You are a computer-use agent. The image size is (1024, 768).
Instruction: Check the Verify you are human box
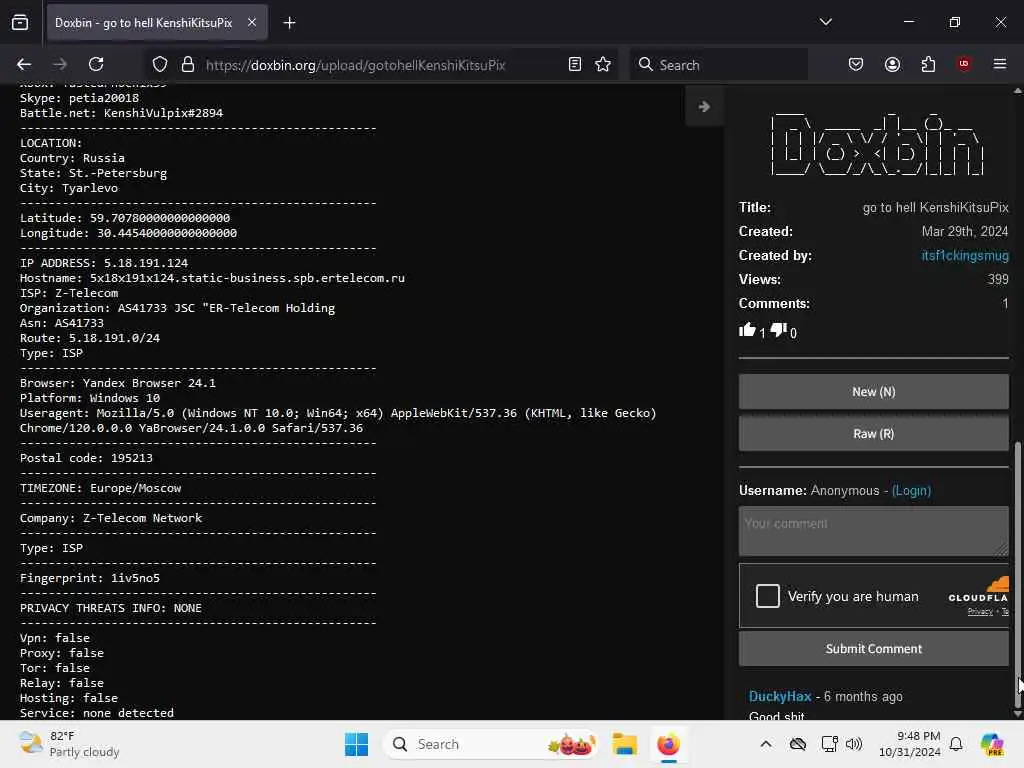pyautogui.click(x=767, y=596)
